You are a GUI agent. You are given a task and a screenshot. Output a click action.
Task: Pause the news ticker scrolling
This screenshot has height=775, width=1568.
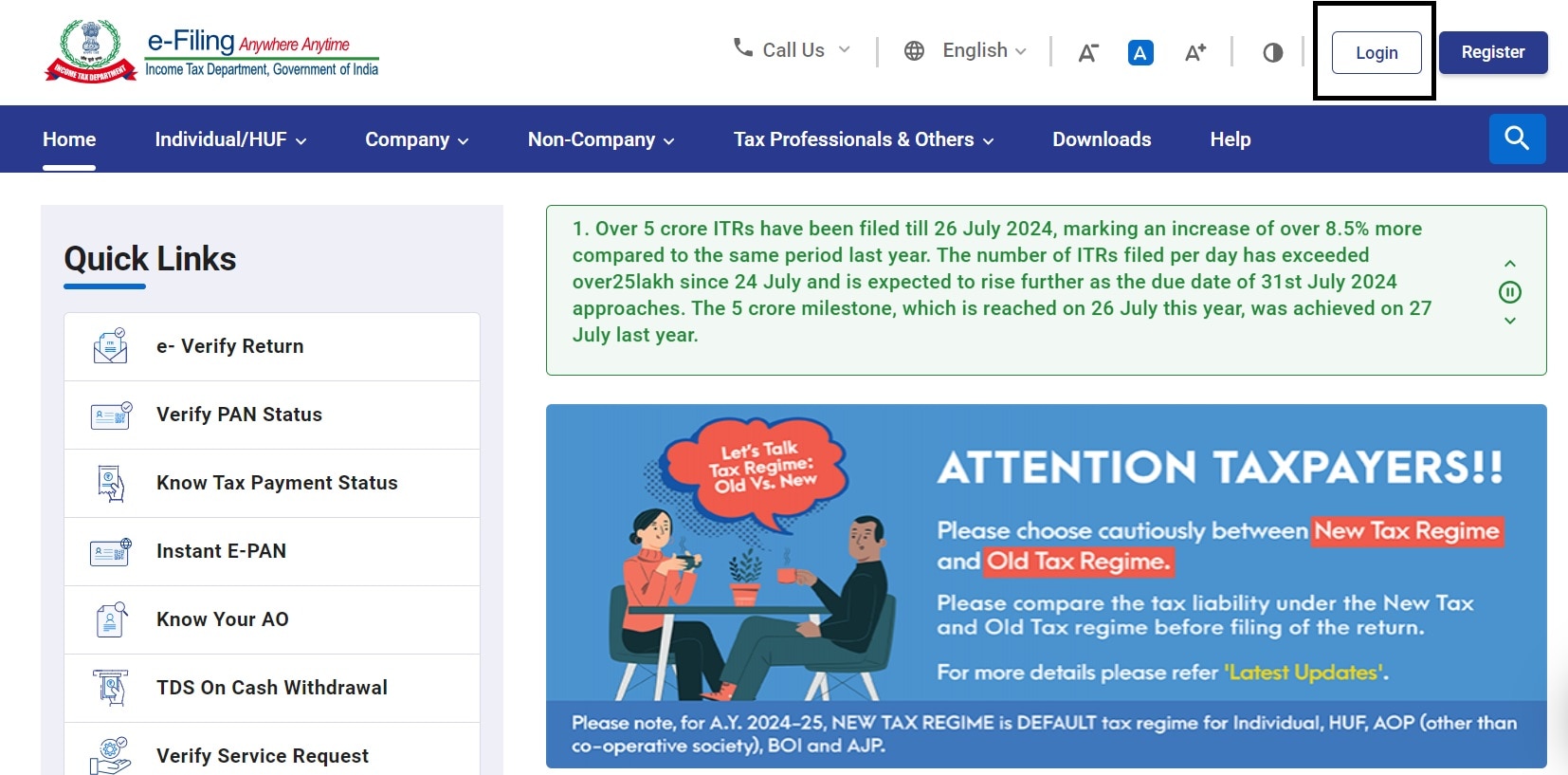point(1509,292)
